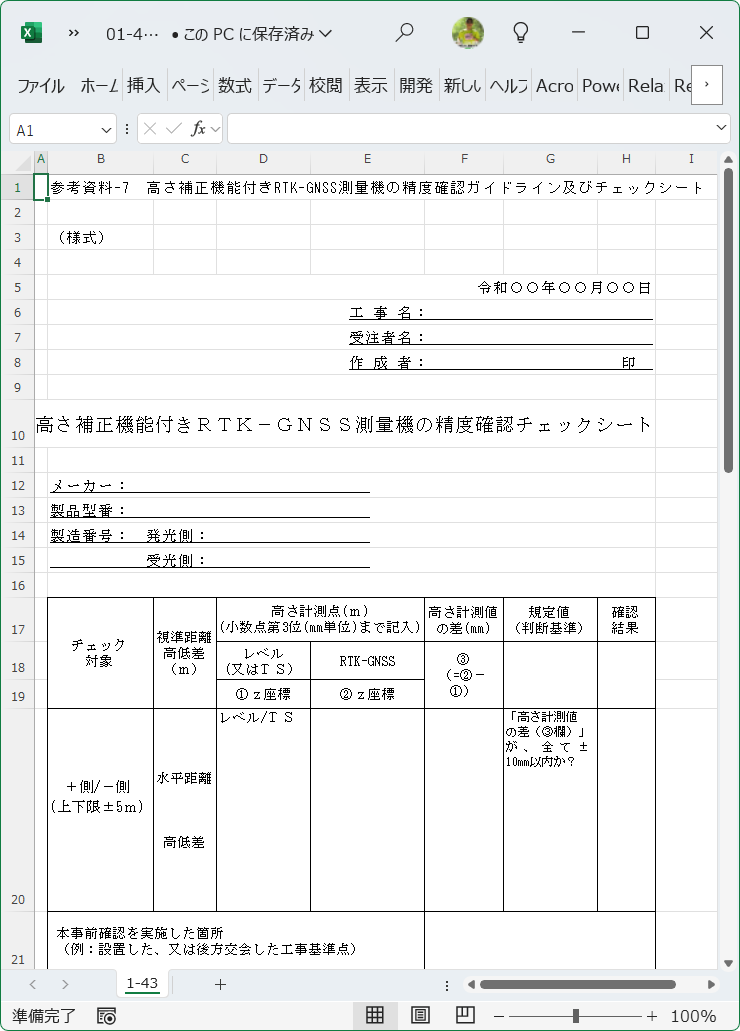Click the 受注者名： label
The height and width of the screenshot is (1031, 740).
pos(387,338)
